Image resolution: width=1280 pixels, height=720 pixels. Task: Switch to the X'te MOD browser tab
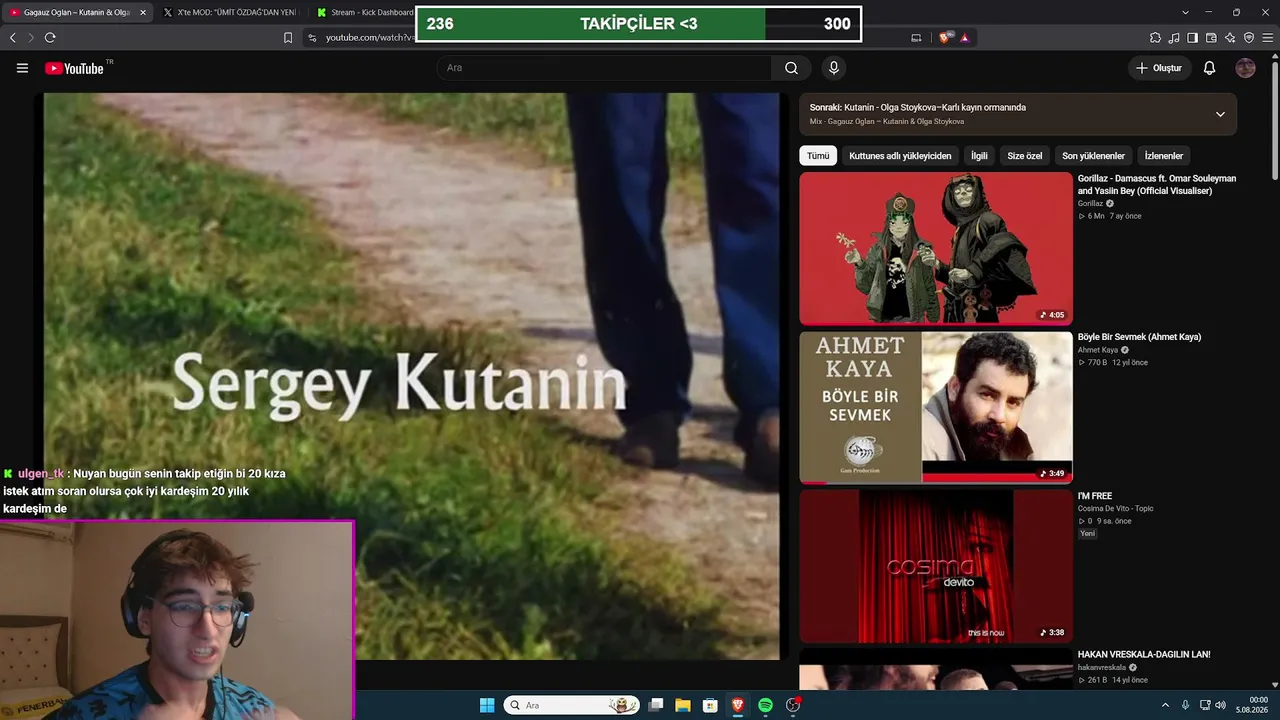[230, 12]
